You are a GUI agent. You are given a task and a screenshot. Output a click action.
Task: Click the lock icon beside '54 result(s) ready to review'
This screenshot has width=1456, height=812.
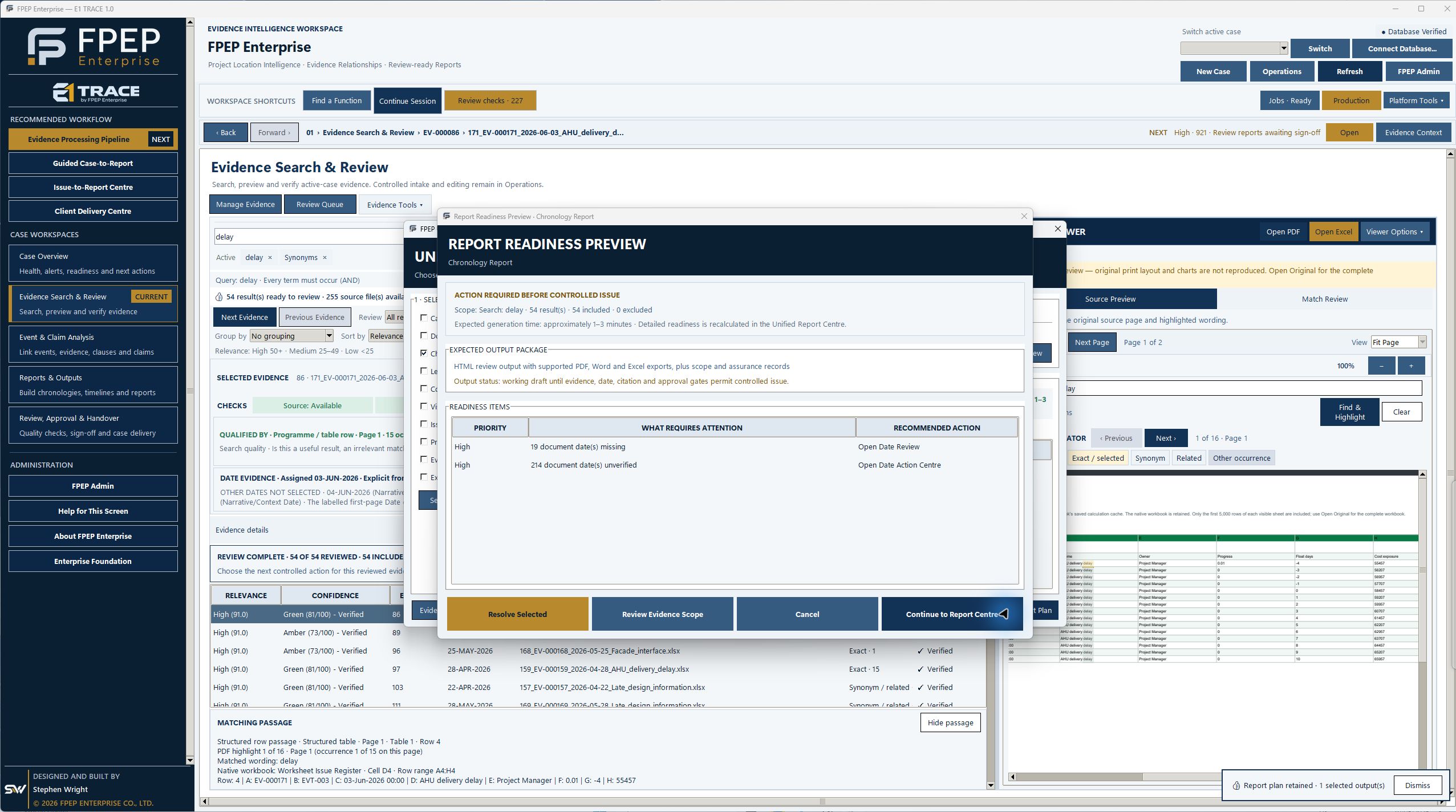(219, 297)
